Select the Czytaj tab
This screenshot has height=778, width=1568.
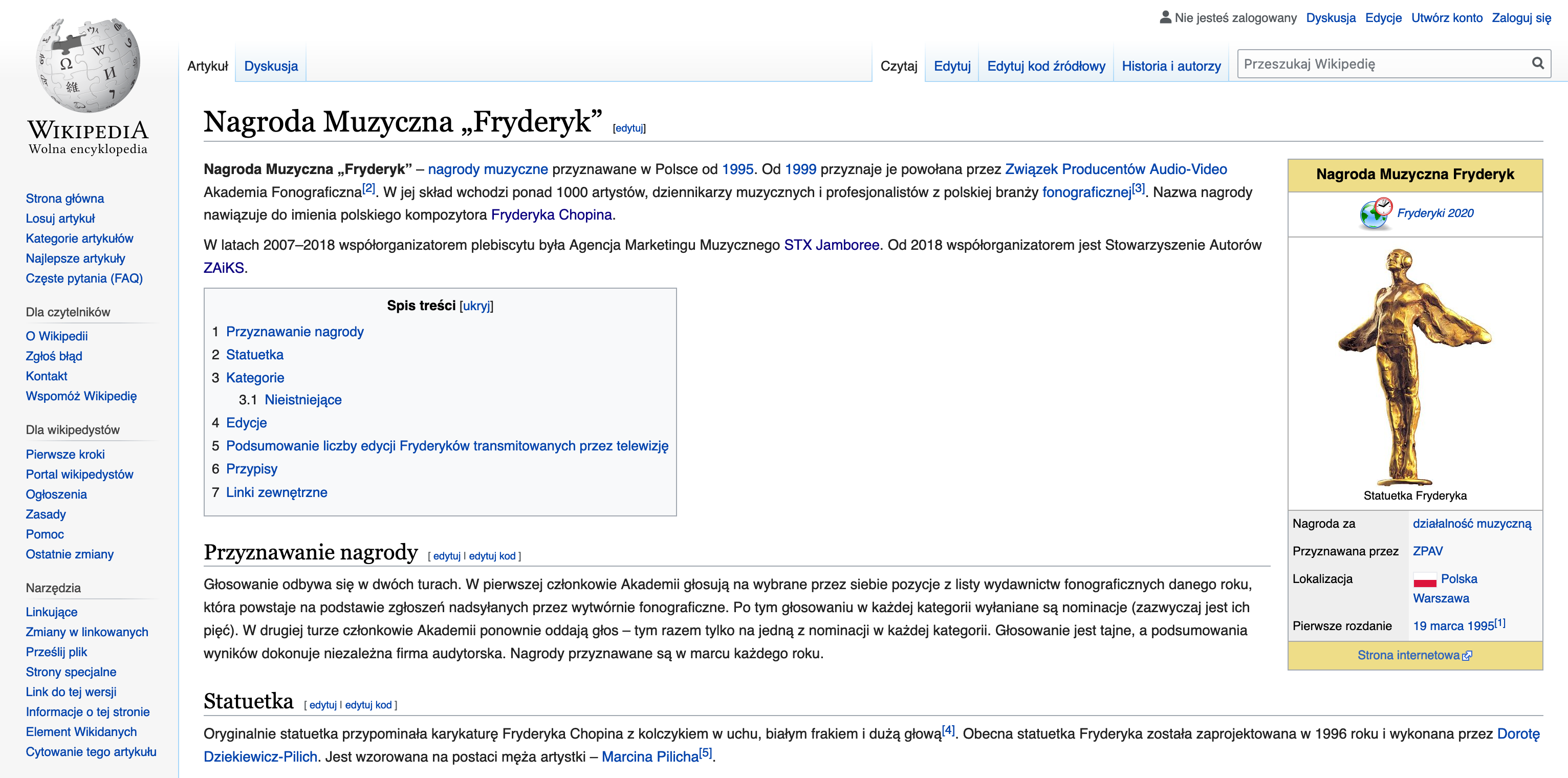click(899, 66)
